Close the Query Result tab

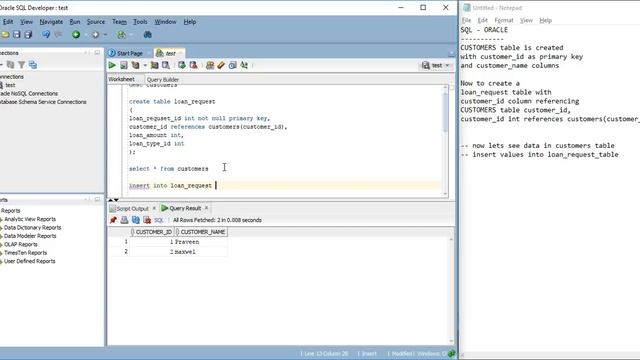pos(207,208)
